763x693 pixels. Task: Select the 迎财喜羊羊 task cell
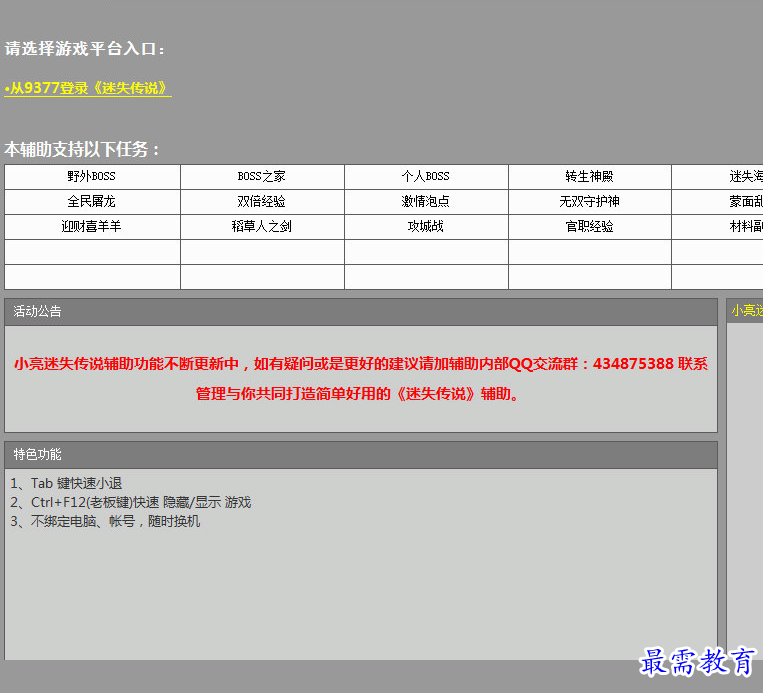92,226
